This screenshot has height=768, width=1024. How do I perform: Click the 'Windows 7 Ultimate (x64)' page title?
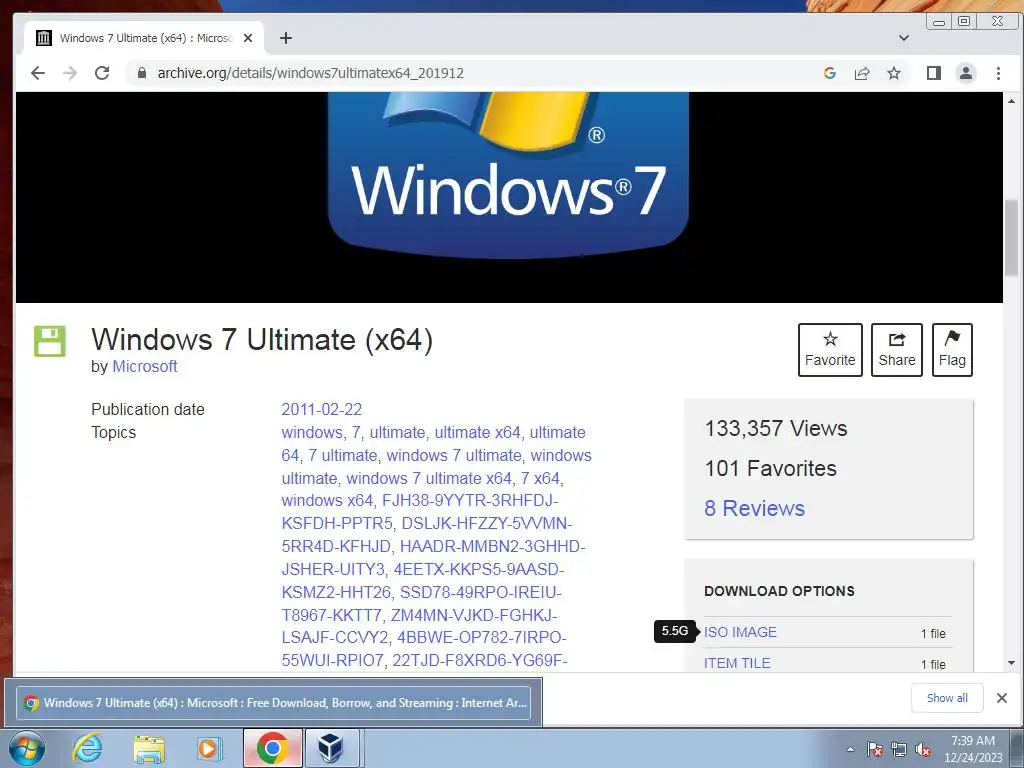coord(262,340)
